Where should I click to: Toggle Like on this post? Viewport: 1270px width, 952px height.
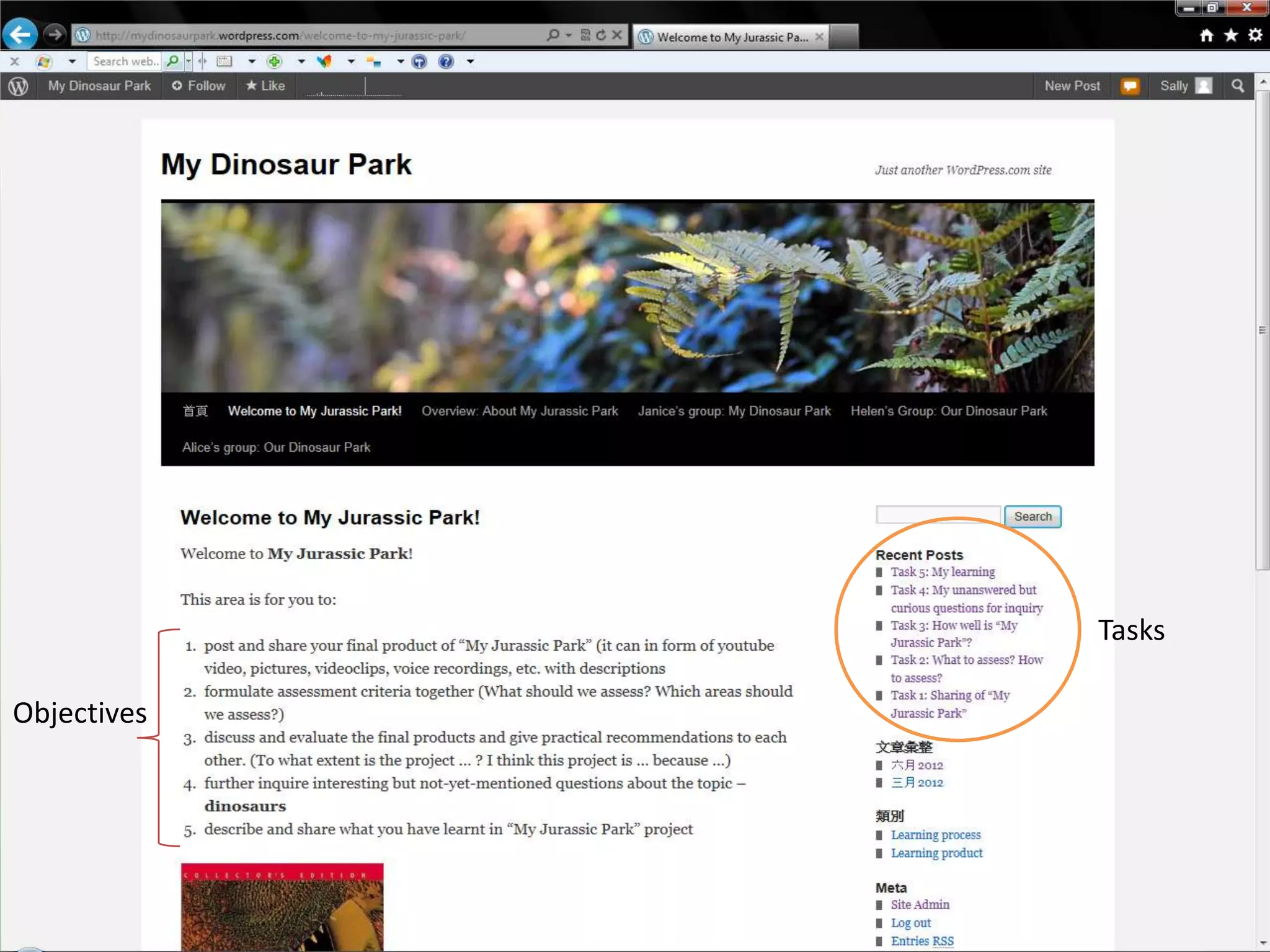click(x=265, y=86)
